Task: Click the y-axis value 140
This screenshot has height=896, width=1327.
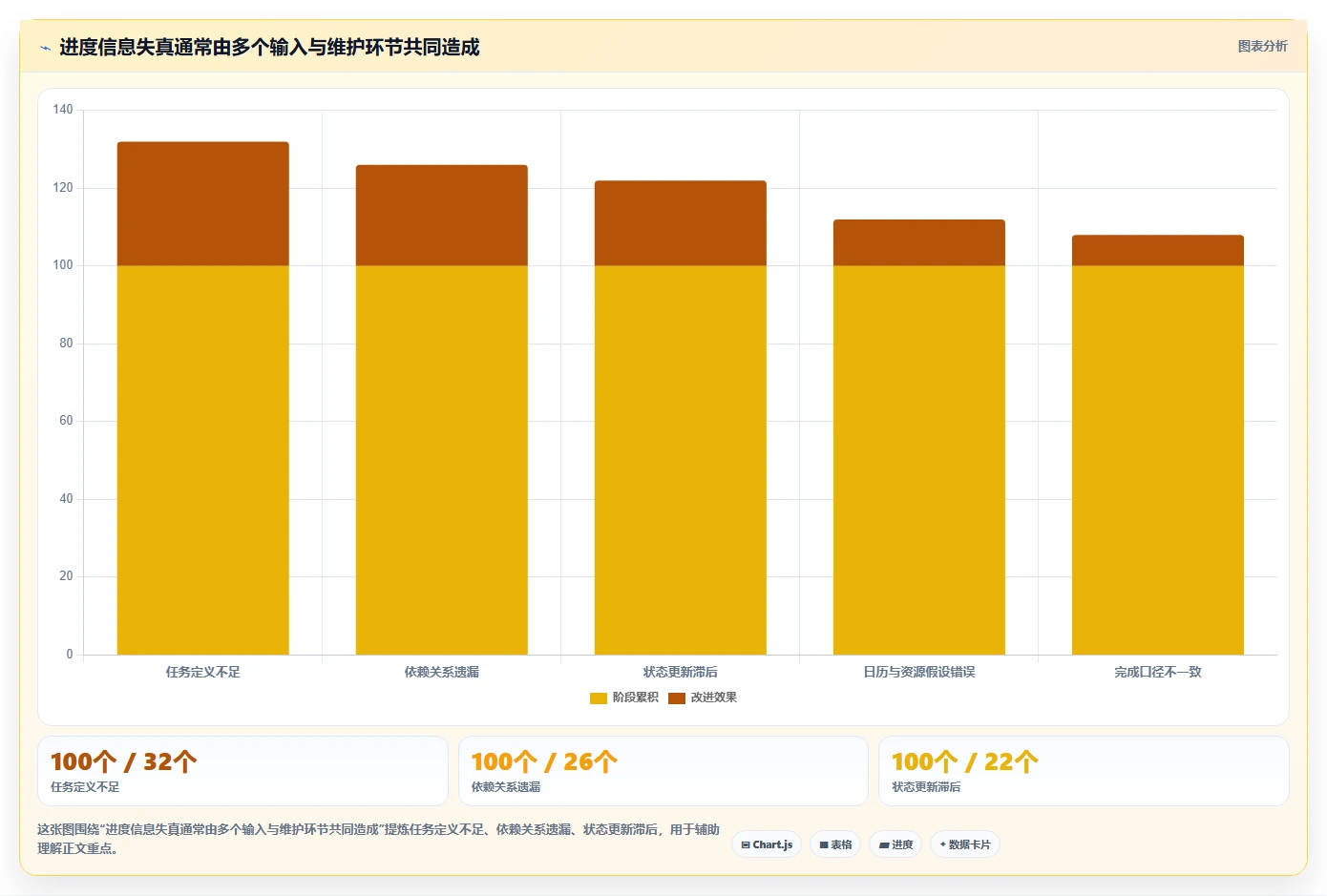Action: click(x=63, y=110)
